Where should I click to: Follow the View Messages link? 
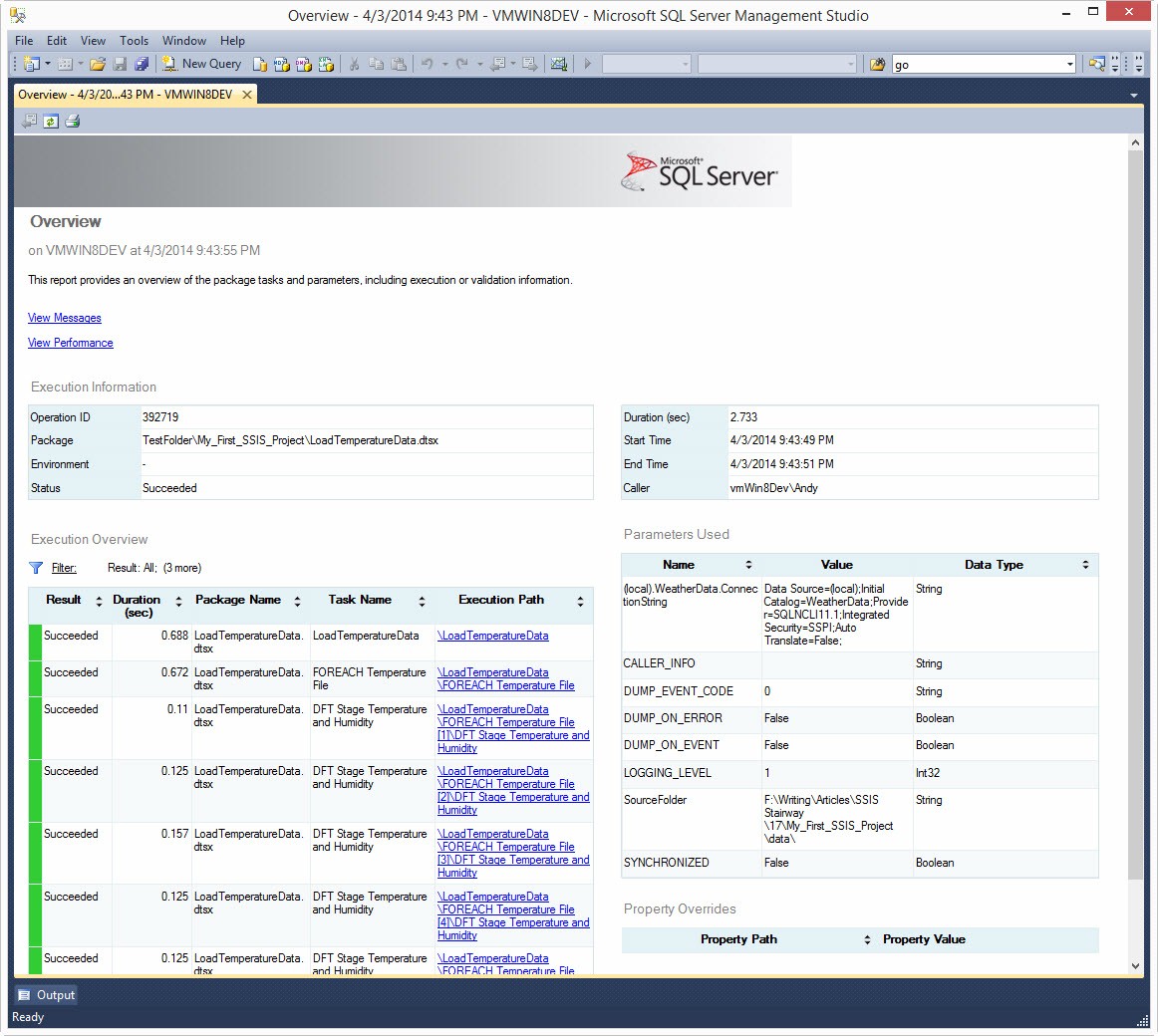click(64, 318)
